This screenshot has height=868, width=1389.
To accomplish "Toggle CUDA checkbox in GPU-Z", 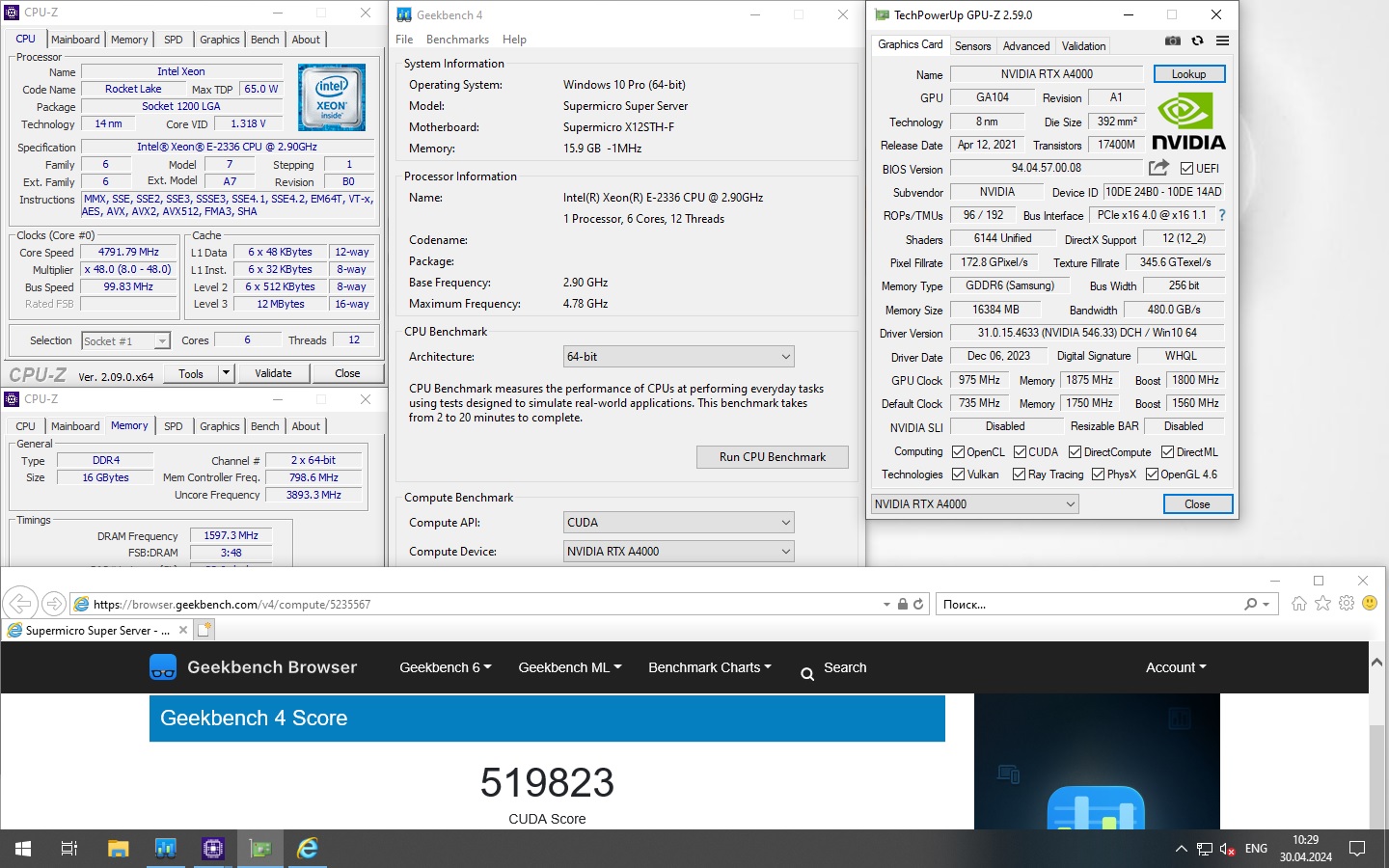I will click(x=1020, y=452).
